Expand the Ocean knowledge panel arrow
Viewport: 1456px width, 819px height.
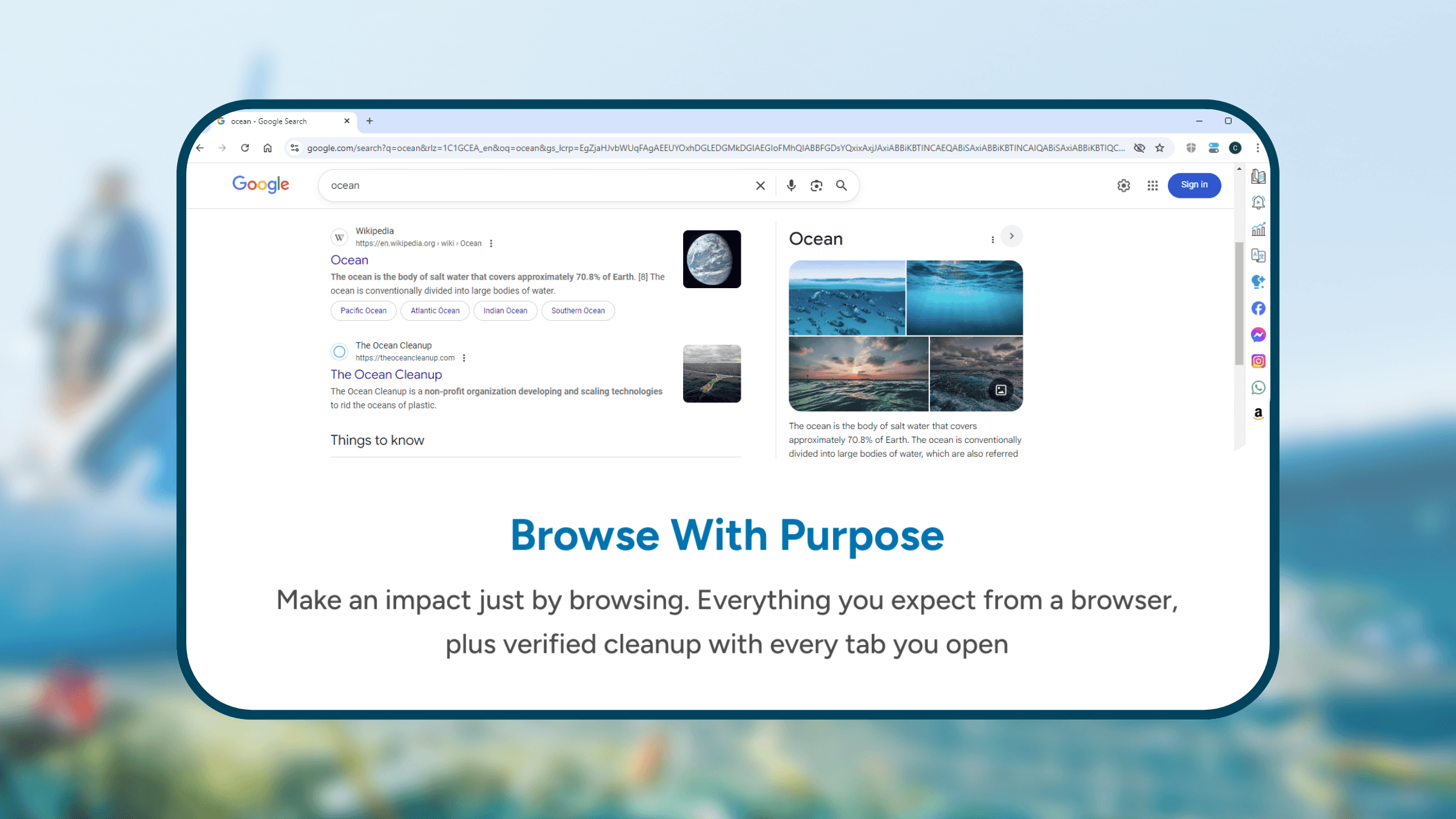[x=1011, y=236]
